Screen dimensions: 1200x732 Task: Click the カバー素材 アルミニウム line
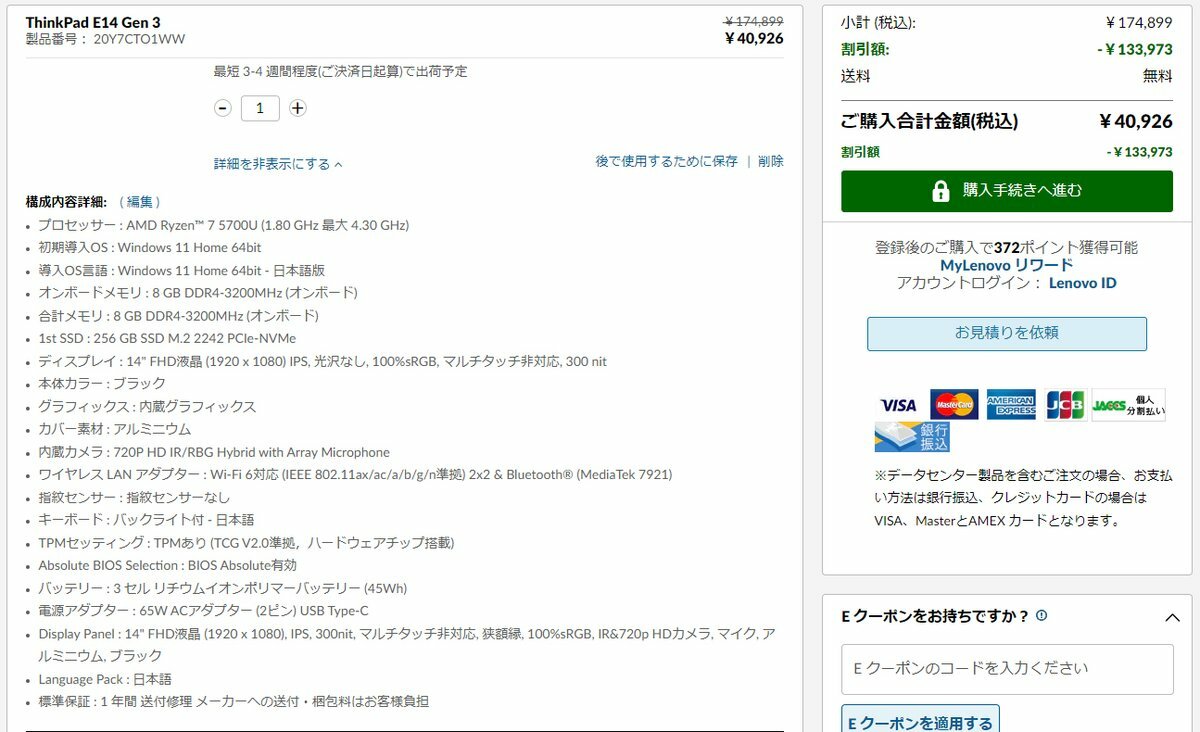pyautogui.click(x=115, y=429)
